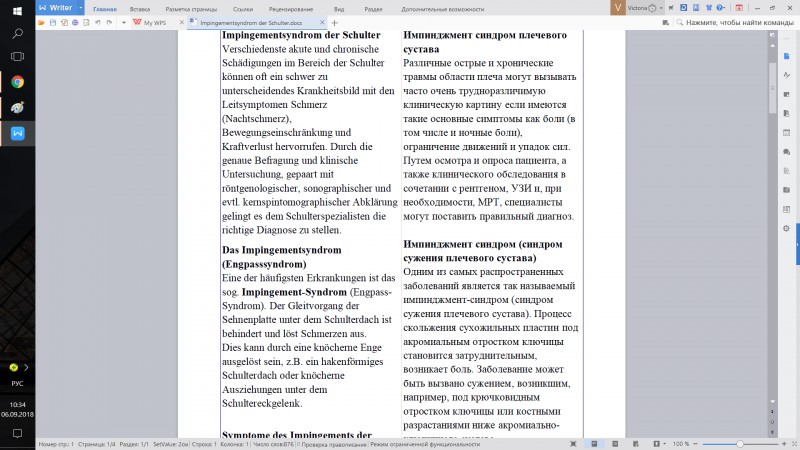This screenshot has height=450, width=800.
Task: Expand the Victoria account dropdown arrow
Action: (661, 8)
